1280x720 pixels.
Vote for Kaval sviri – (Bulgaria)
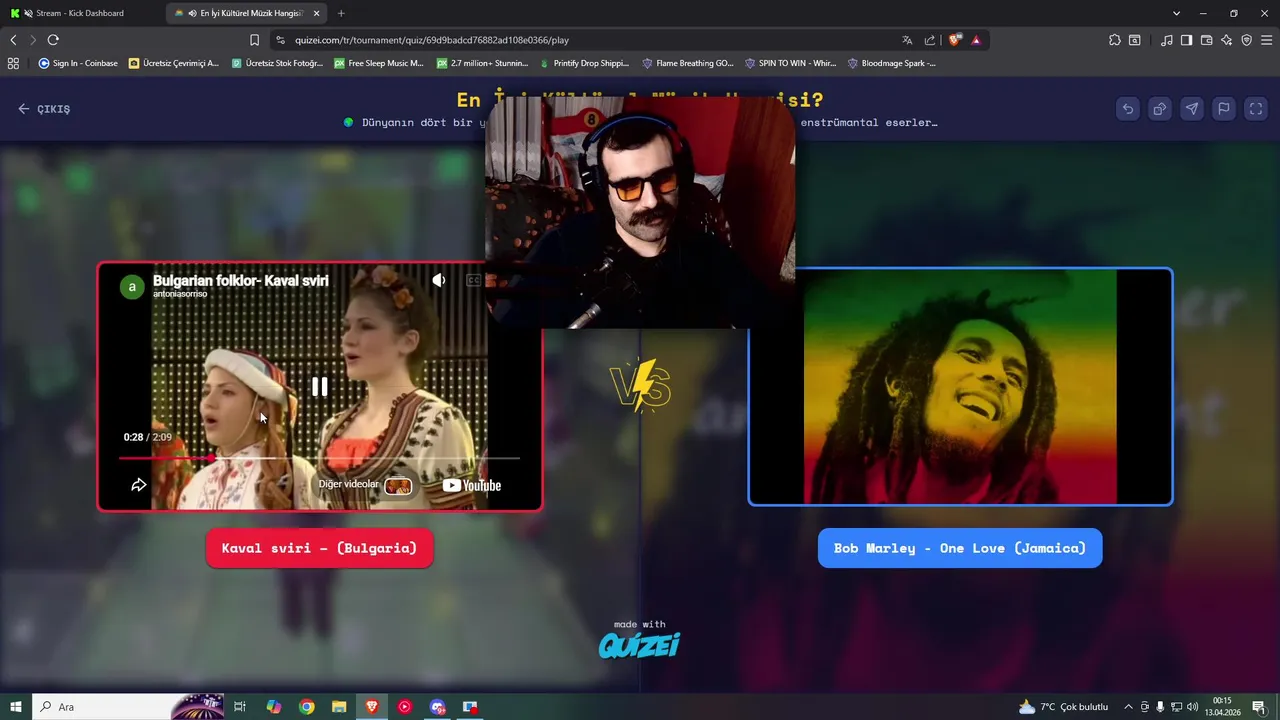coord(319,548)
